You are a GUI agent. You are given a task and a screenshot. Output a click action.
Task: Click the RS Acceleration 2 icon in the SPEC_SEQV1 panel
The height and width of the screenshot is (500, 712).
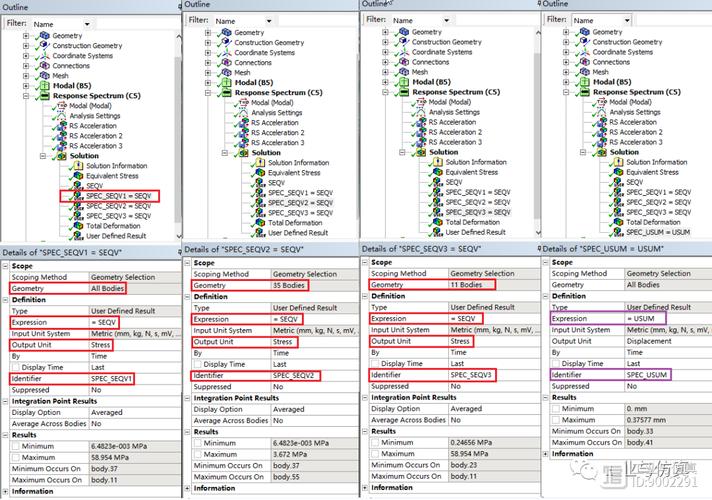61,136
